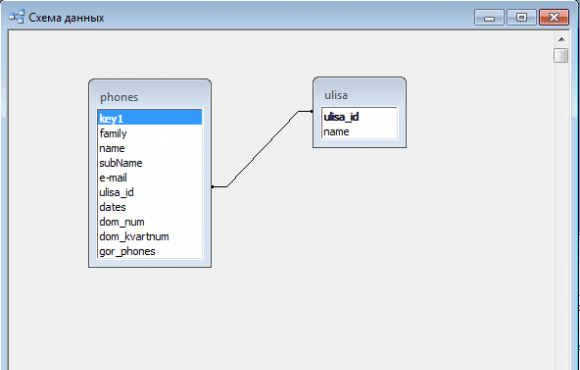Click the vertical scrollbar thumb
Screen dimensions: 580x370
[x=561, y=56]
